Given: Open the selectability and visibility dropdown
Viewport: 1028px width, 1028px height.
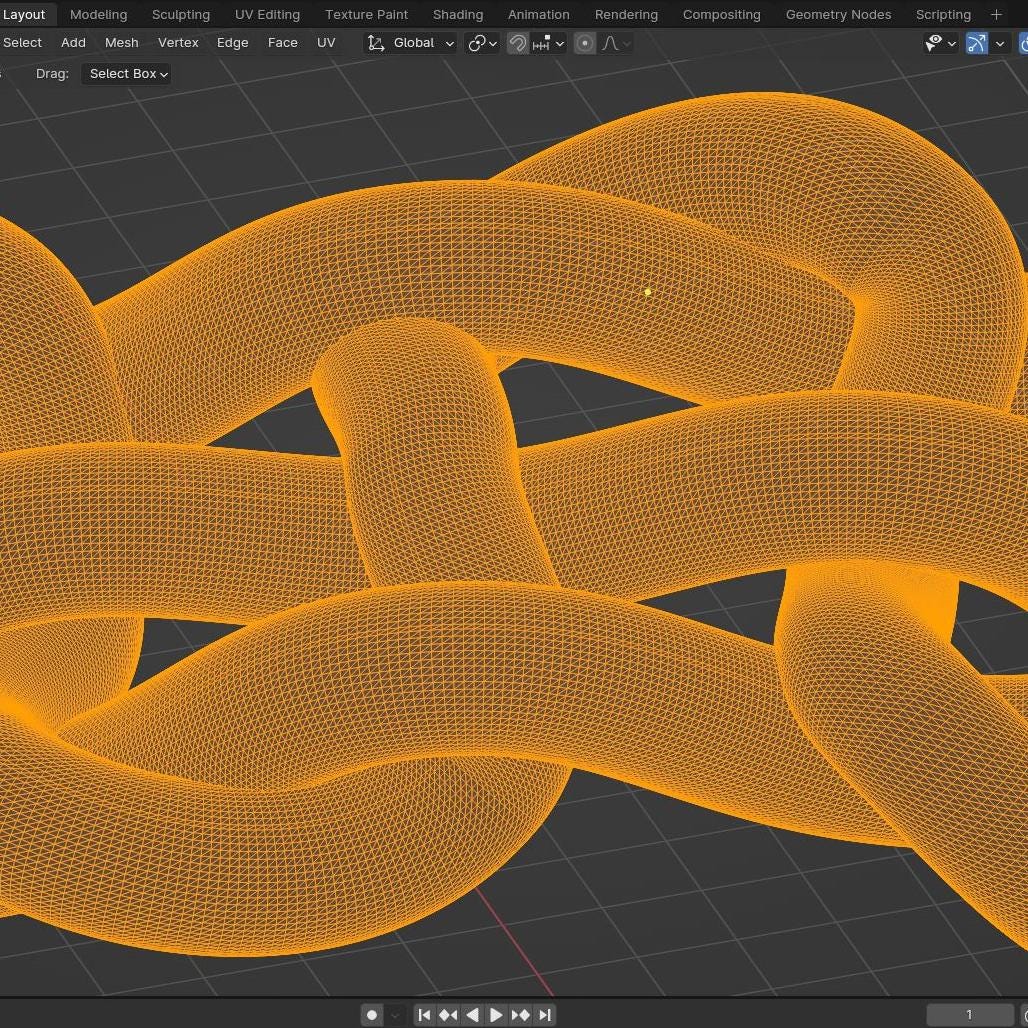Looking at the screenshot, I should [x=940, y=43].
